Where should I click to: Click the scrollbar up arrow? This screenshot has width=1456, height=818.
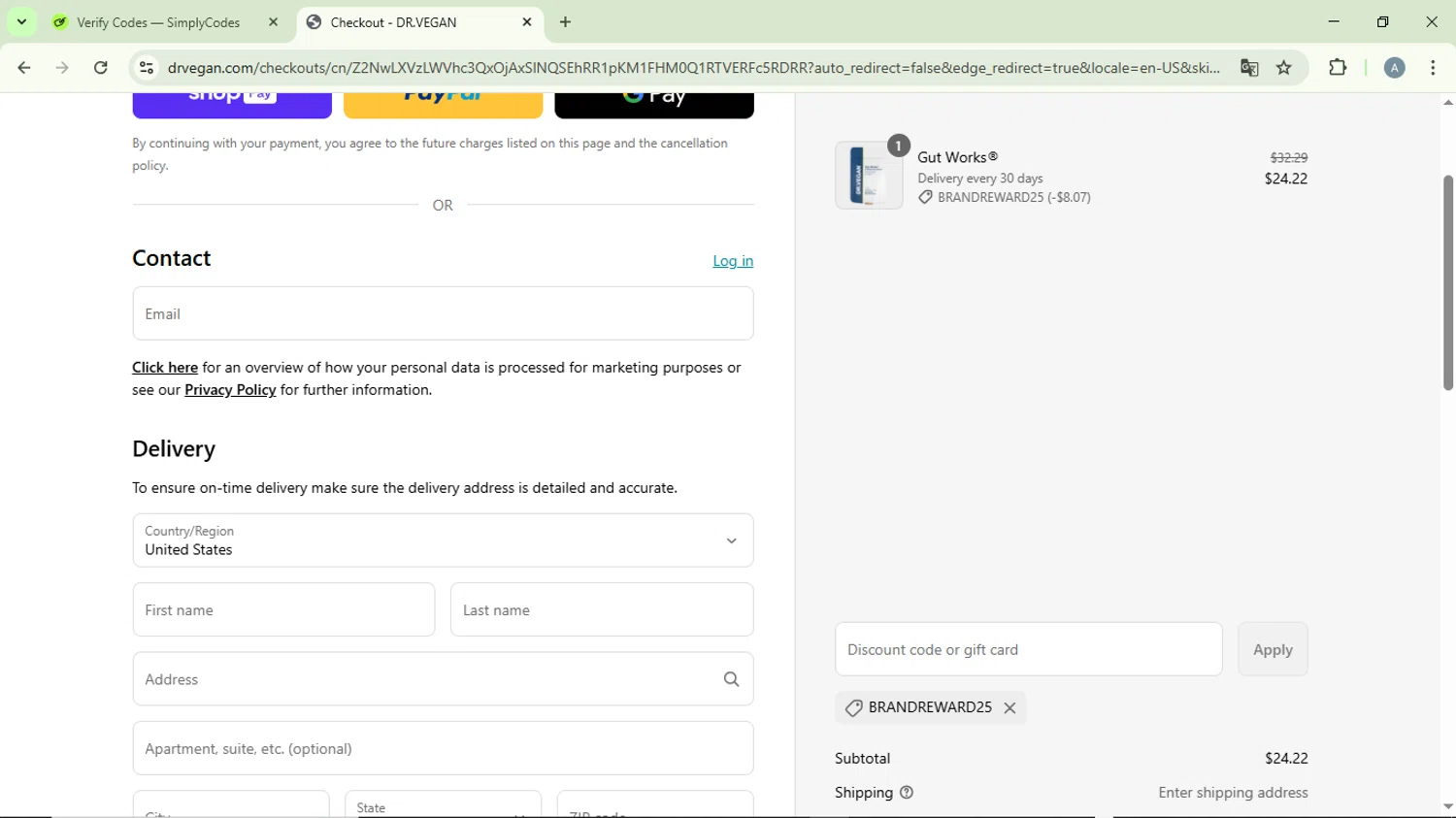click(1447, 102)
